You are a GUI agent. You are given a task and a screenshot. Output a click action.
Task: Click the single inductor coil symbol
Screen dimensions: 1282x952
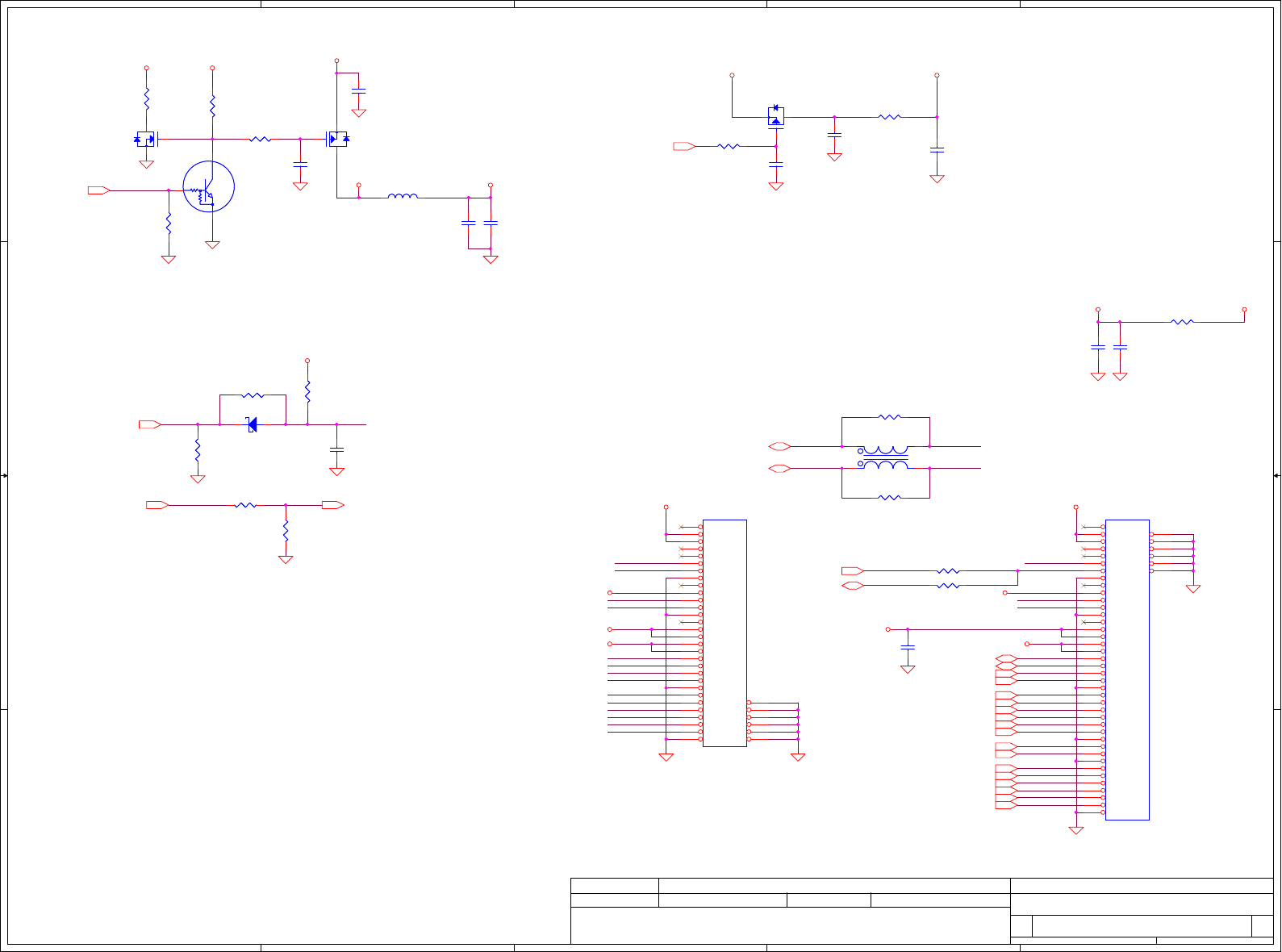click(403, 195)
